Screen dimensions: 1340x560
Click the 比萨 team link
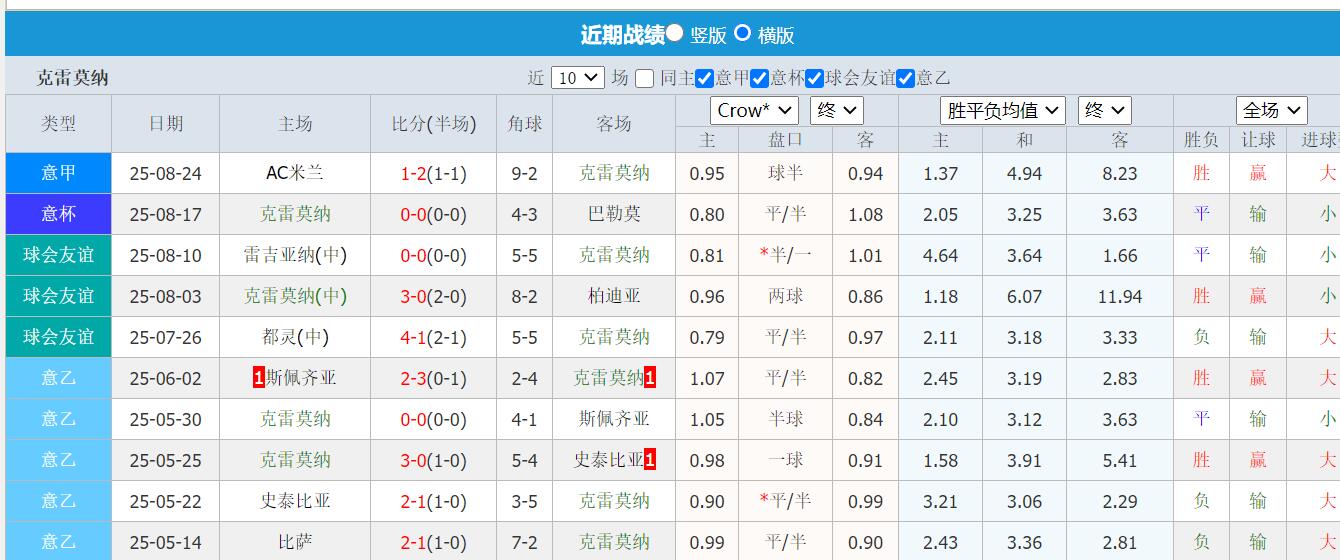pos(294,542)
